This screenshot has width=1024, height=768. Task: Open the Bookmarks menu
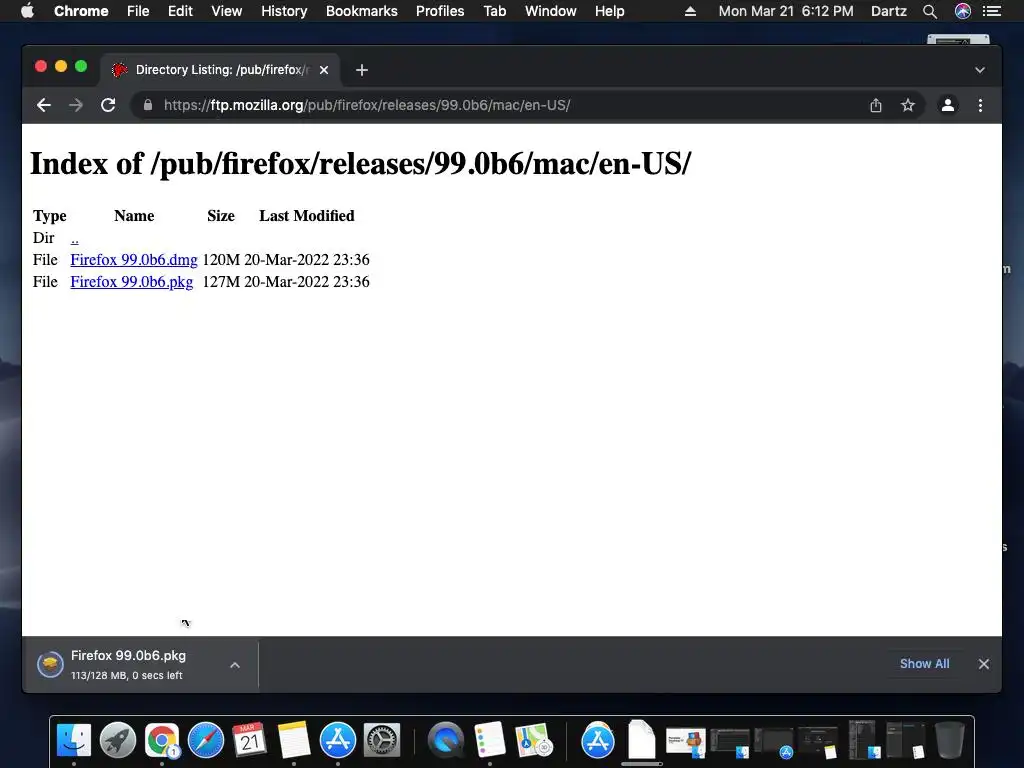tap(362, 11)
